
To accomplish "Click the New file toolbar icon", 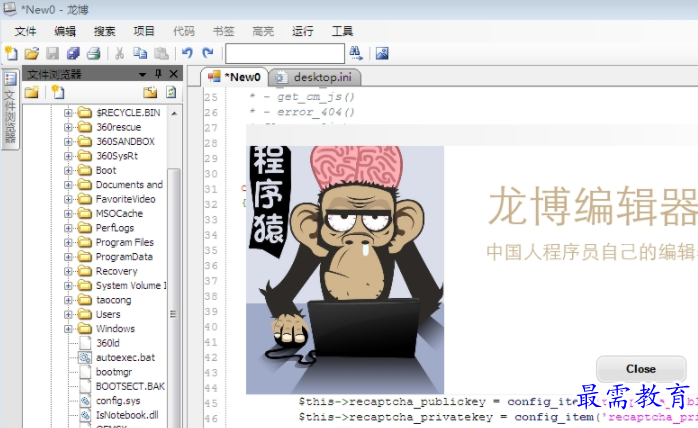I will [x=10, y=53].
